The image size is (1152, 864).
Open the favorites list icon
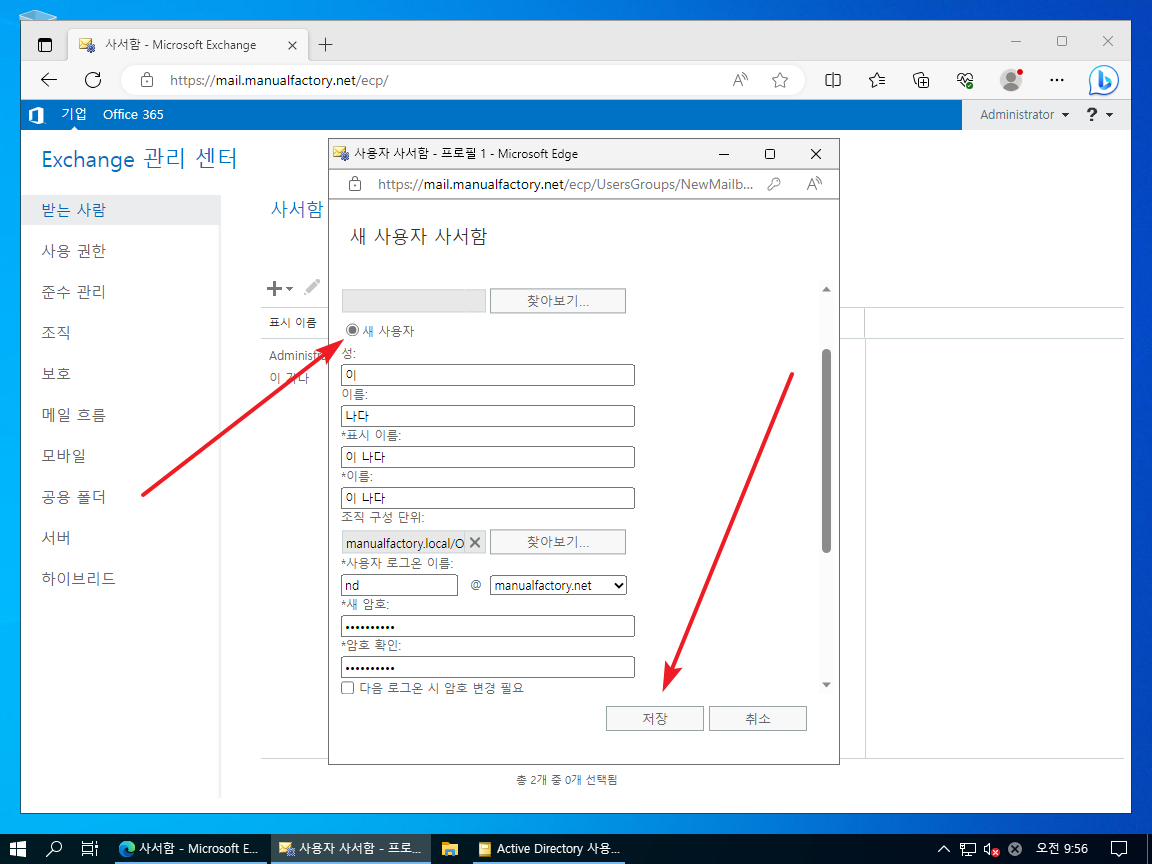pos(876,80)
